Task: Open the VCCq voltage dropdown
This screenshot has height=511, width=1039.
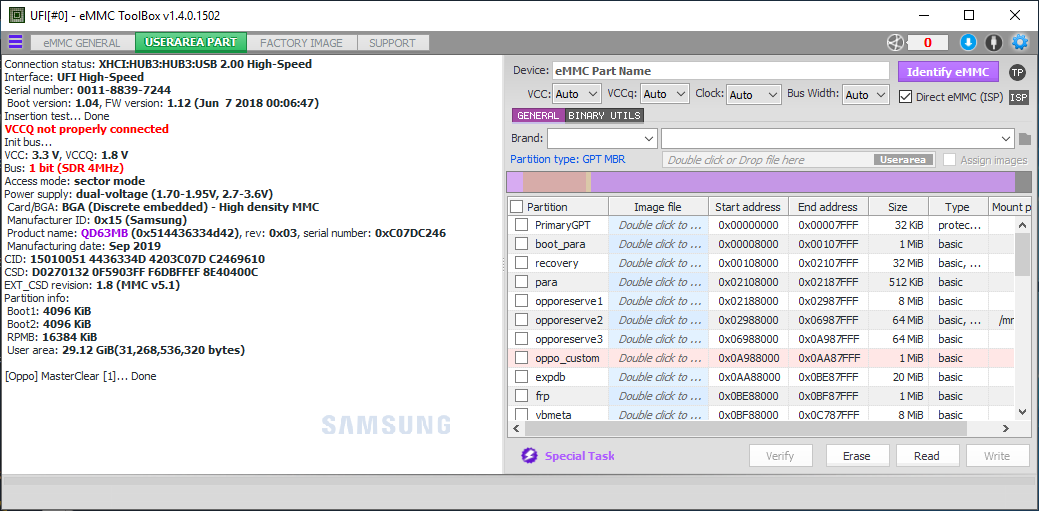Action: tap(665, 95)
